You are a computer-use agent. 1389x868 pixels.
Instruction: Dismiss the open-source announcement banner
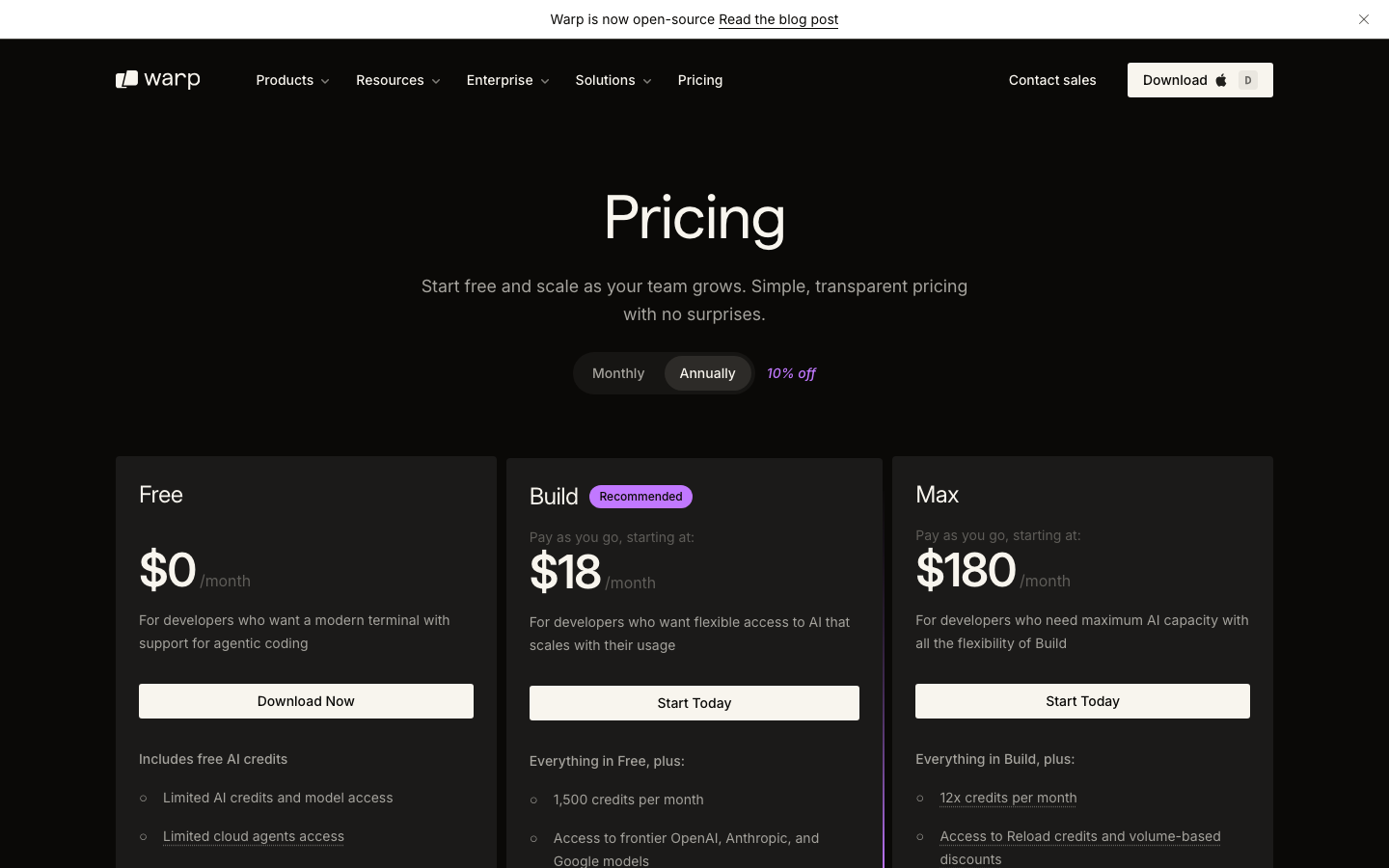[1364, 19]
